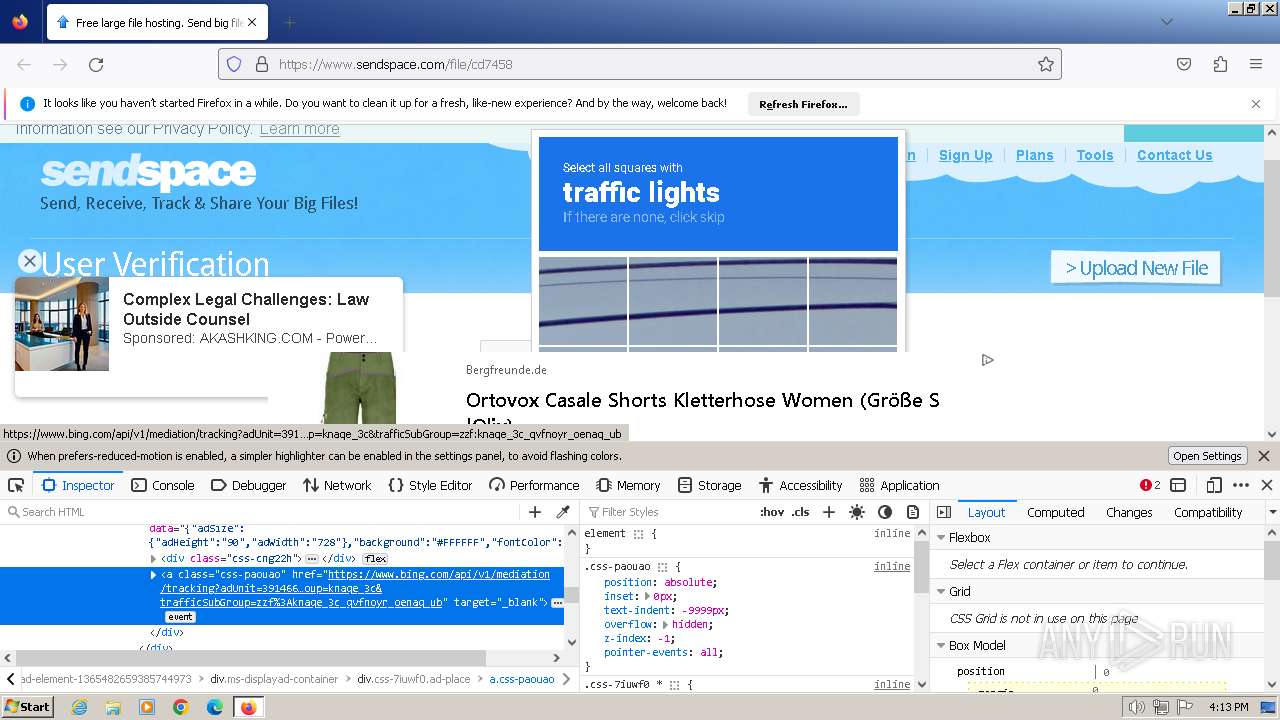Collapse the Box Model section
Viewport: 1280px width, 720px height.
pos(941,645)
